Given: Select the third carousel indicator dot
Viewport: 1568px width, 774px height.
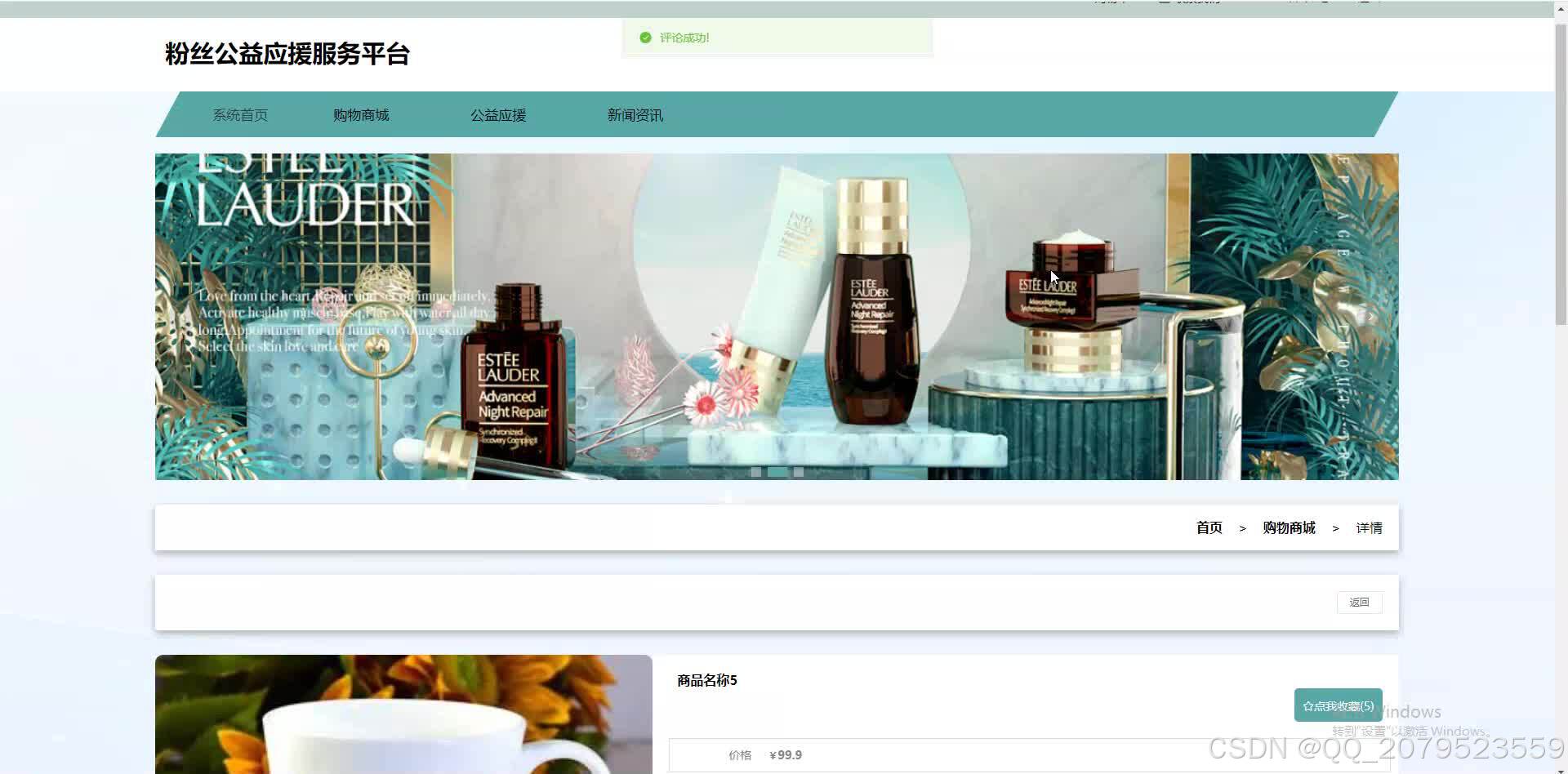Looking at the screenshot, I should pos(799,472).
